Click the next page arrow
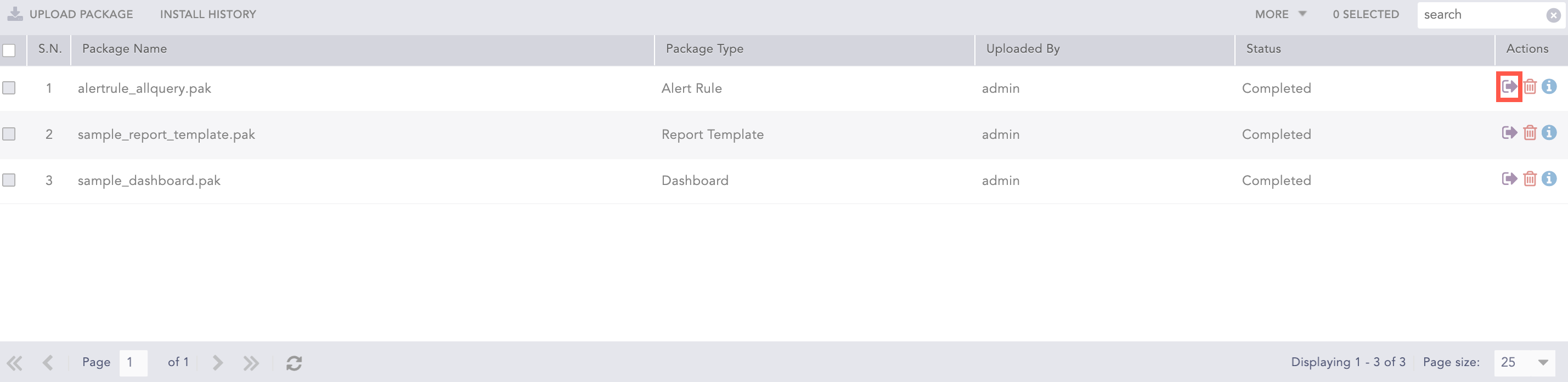The image size is (1568, 382). [217, 361]
